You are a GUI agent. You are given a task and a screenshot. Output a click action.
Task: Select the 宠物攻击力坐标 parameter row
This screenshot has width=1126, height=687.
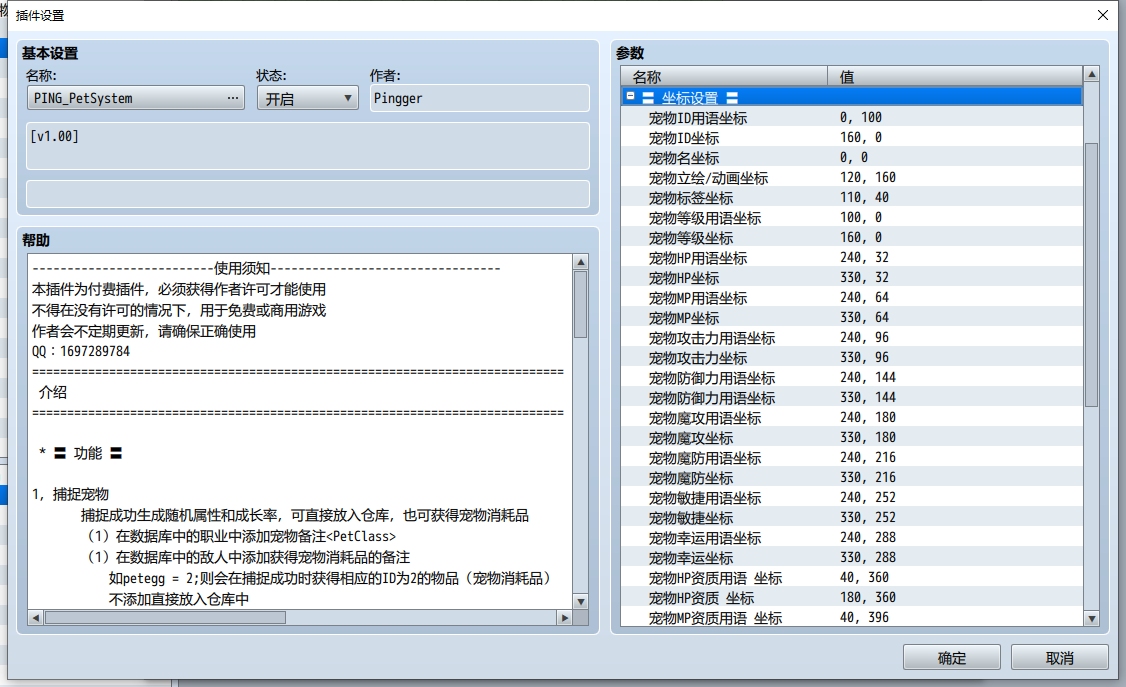click(852, 358)
